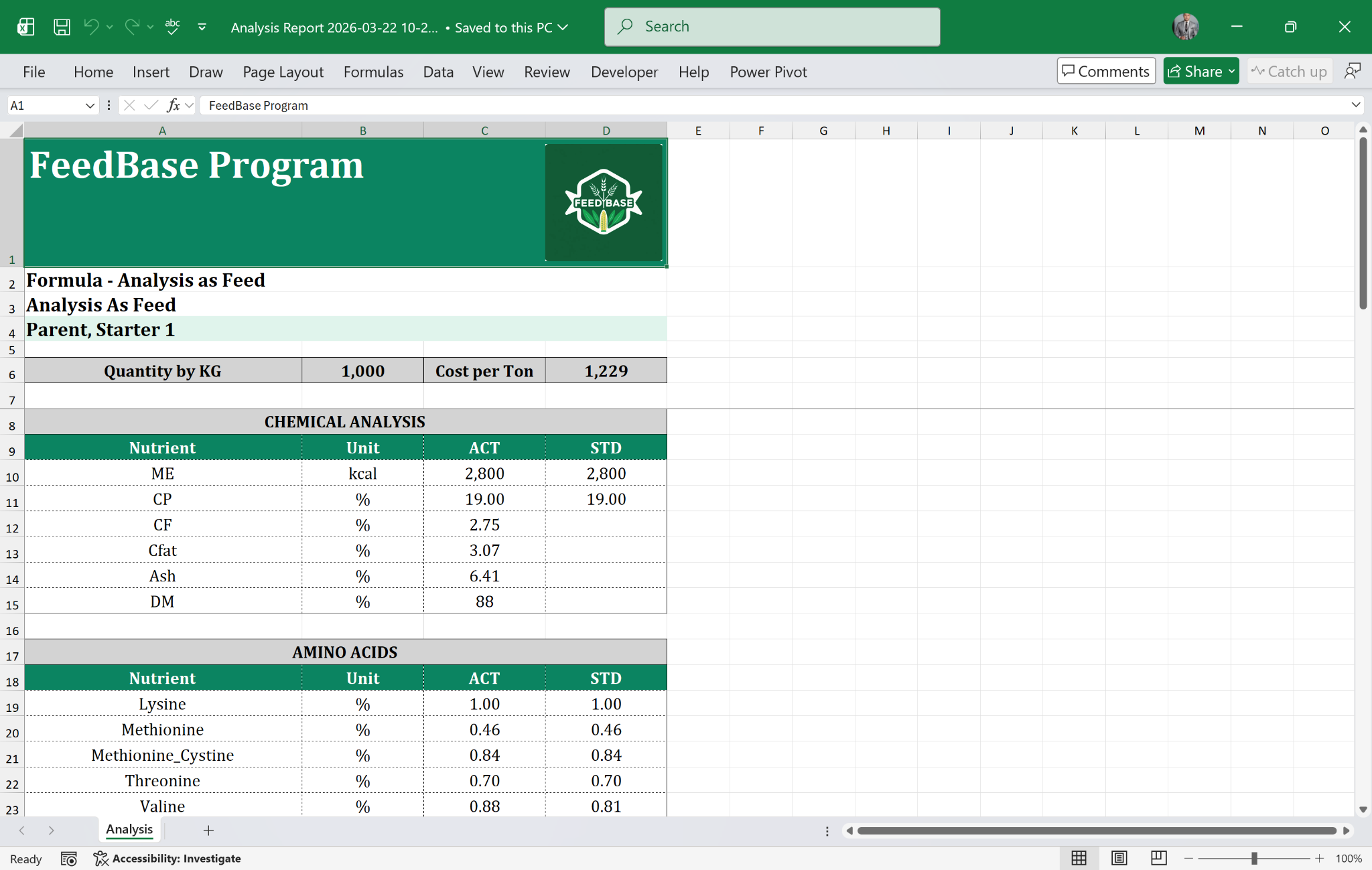Save the workbook from Quick Access Toolbar
This screenshot has width=1372, height=870.
point(62,27)
